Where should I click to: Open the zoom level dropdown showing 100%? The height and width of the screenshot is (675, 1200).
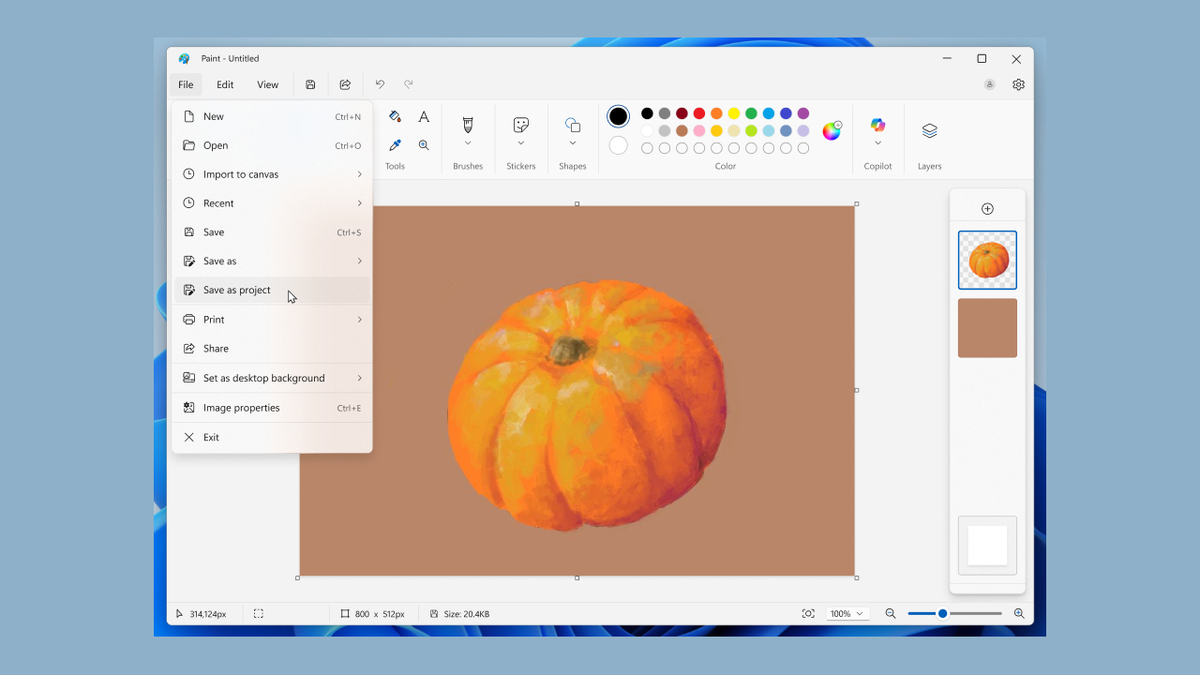tap(847, 613)
